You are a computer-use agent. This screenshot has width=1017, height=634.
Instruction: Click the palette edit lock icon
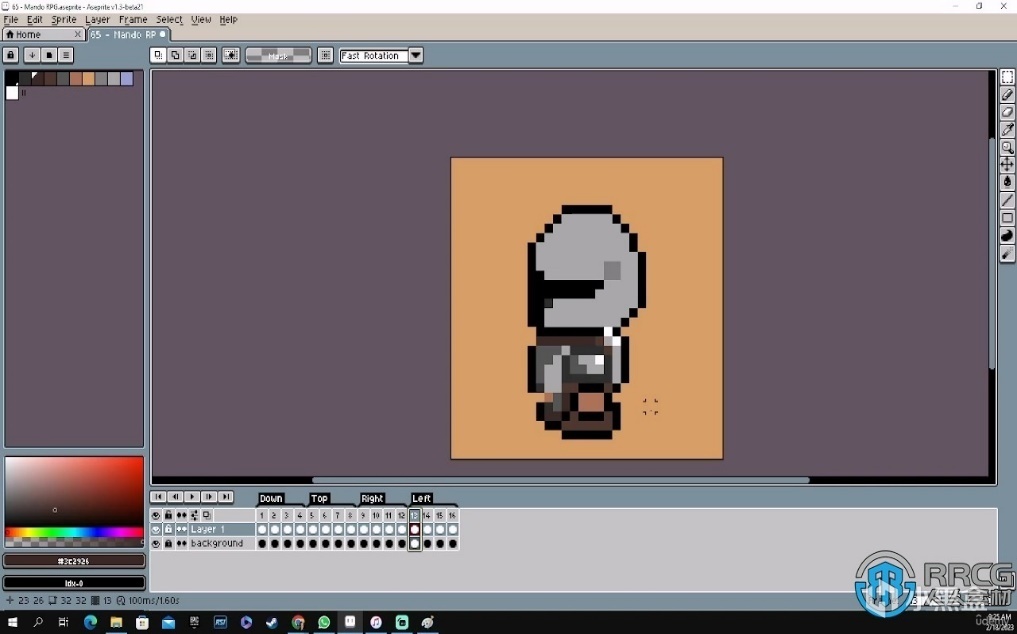point(10,55)
